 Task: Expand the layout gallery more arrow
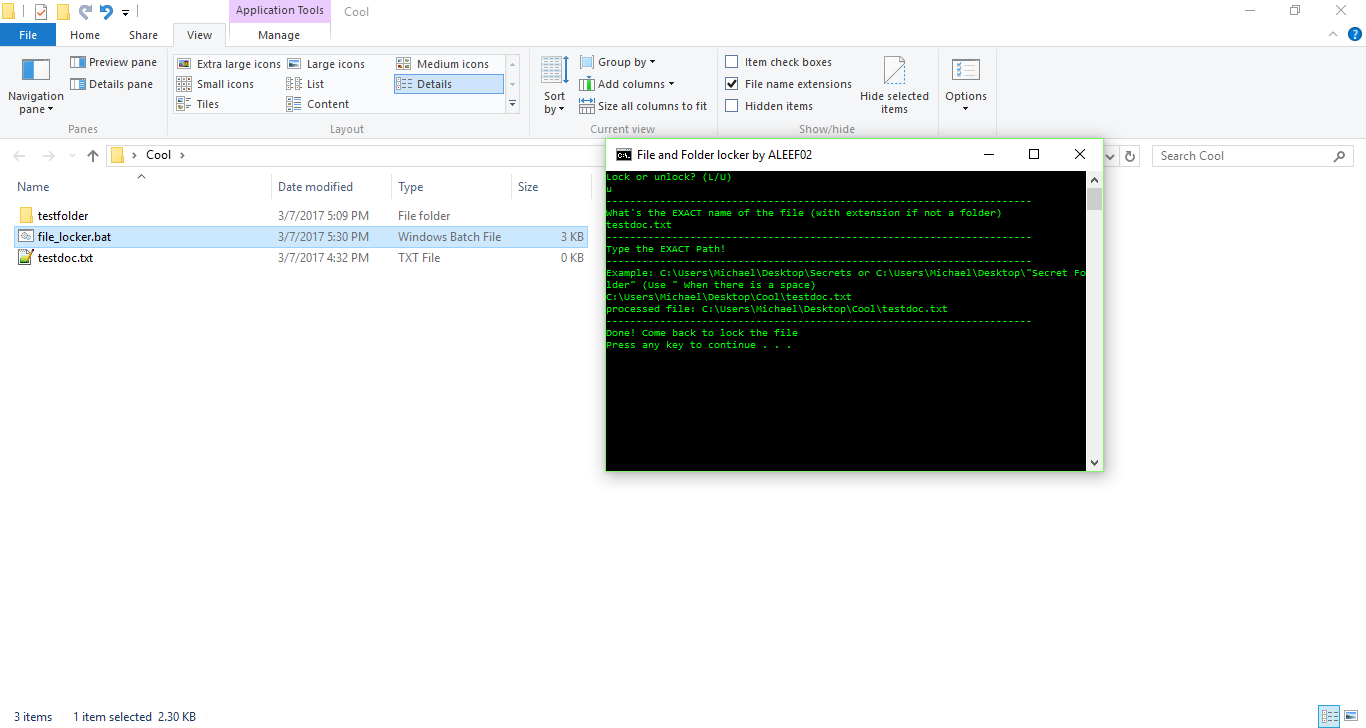(512, 104)
